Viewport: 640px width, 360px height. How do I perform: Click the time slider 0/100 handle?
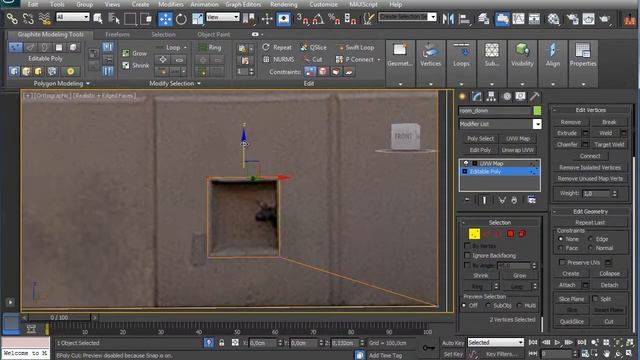click(x=59, y=317)
